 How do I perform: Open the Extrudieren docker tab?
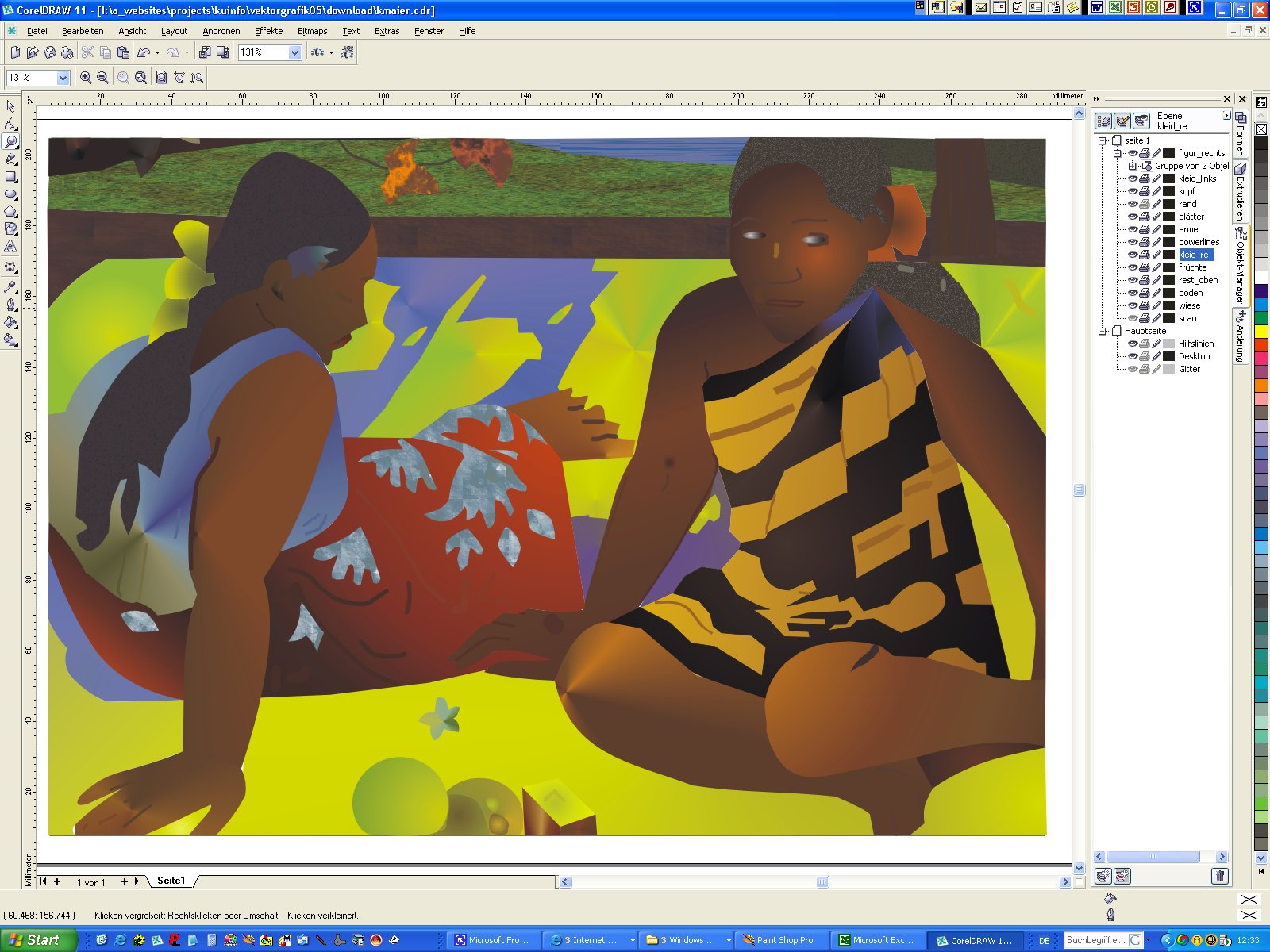click(x=1240, y=190)
